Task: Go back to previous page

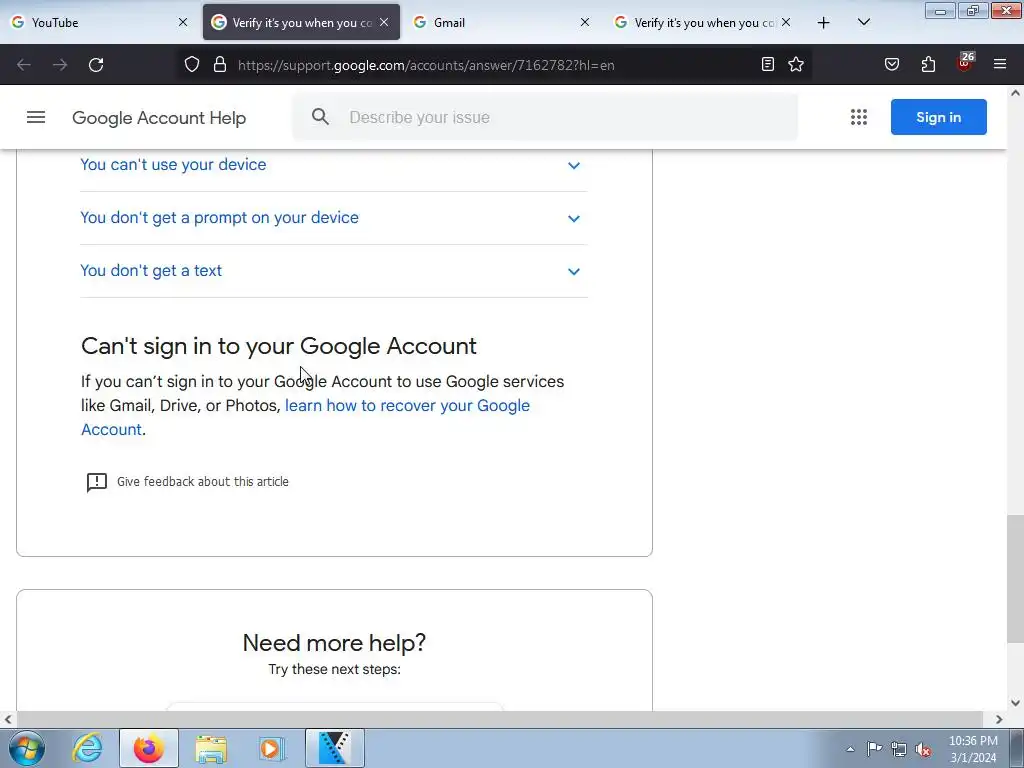Action: 24,65
